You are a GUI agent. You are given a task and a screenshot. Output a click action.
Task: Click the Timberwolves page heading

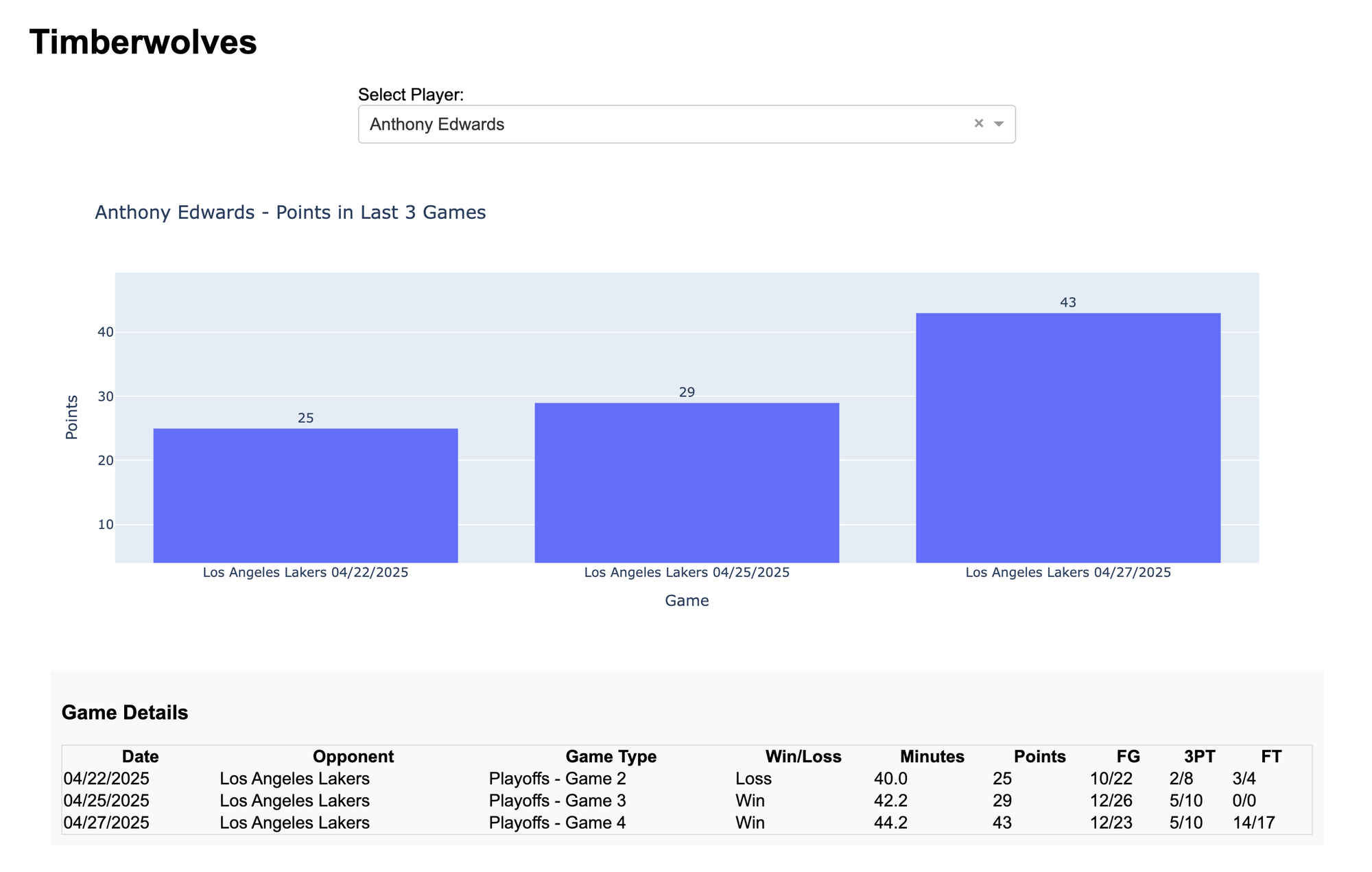tap(143, 42)
